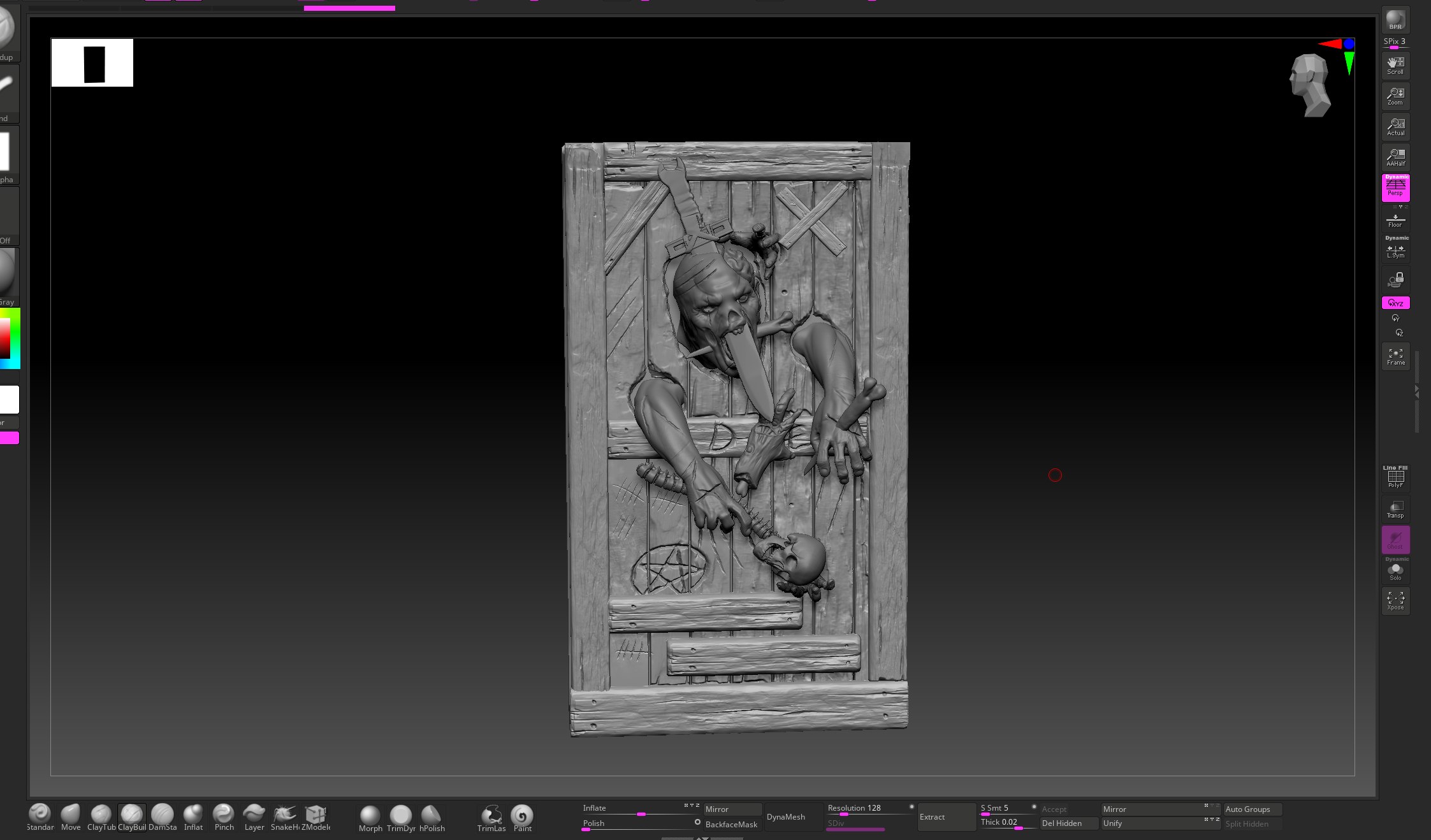Select the Layer brush

(254, 818)
